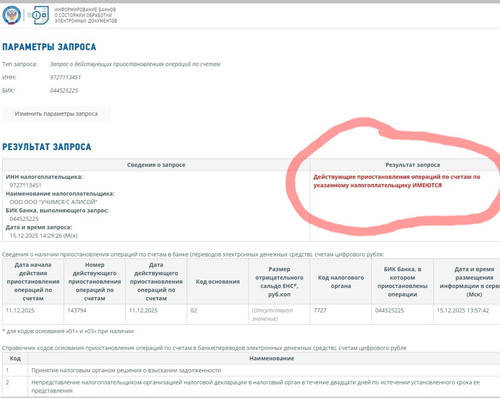
Task: Click the electronic documents service icon
Action: (39, 15)
